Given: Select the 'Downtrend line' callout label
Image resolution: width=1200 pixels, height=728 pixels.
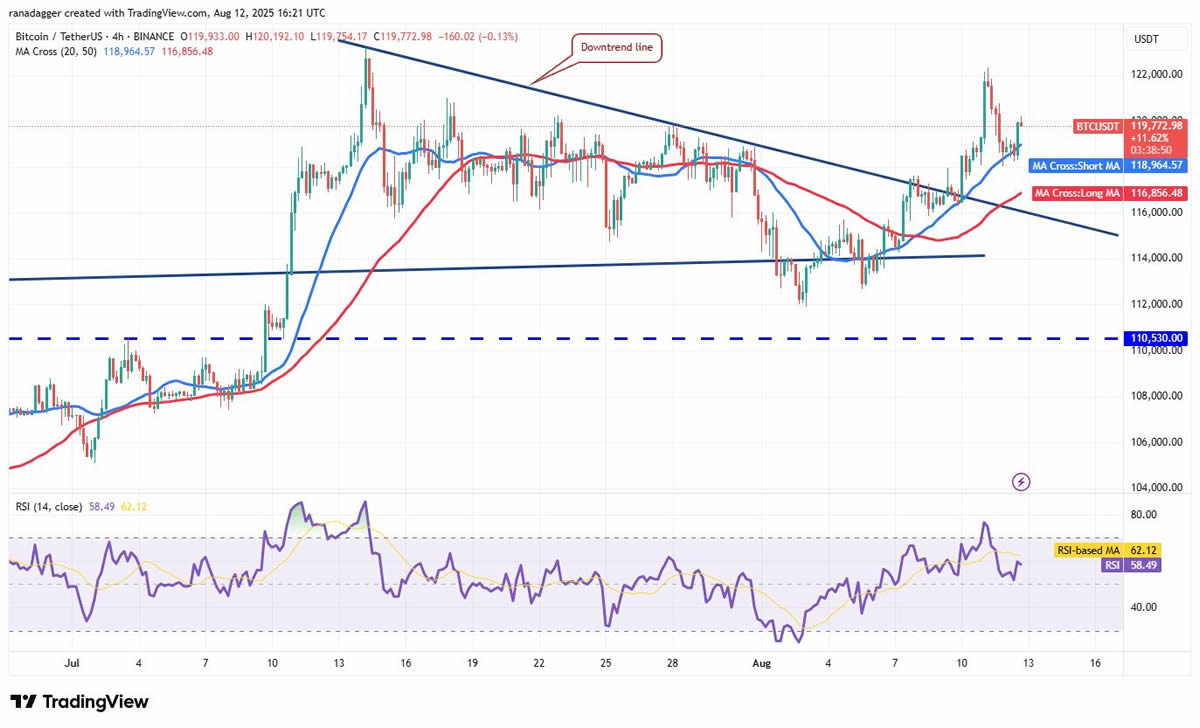Looking at the screenshot, I should point(617,46).
